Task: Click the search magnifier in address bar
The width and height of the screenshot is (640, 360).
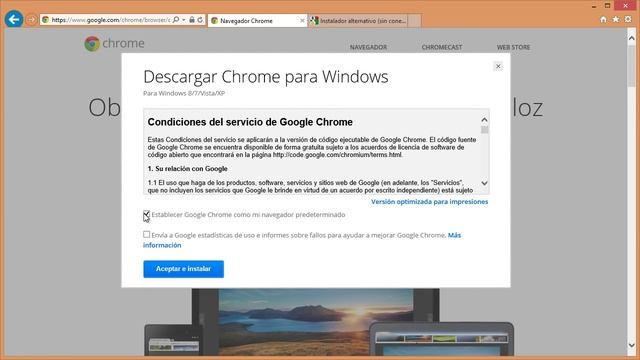Action: (176, 20)
